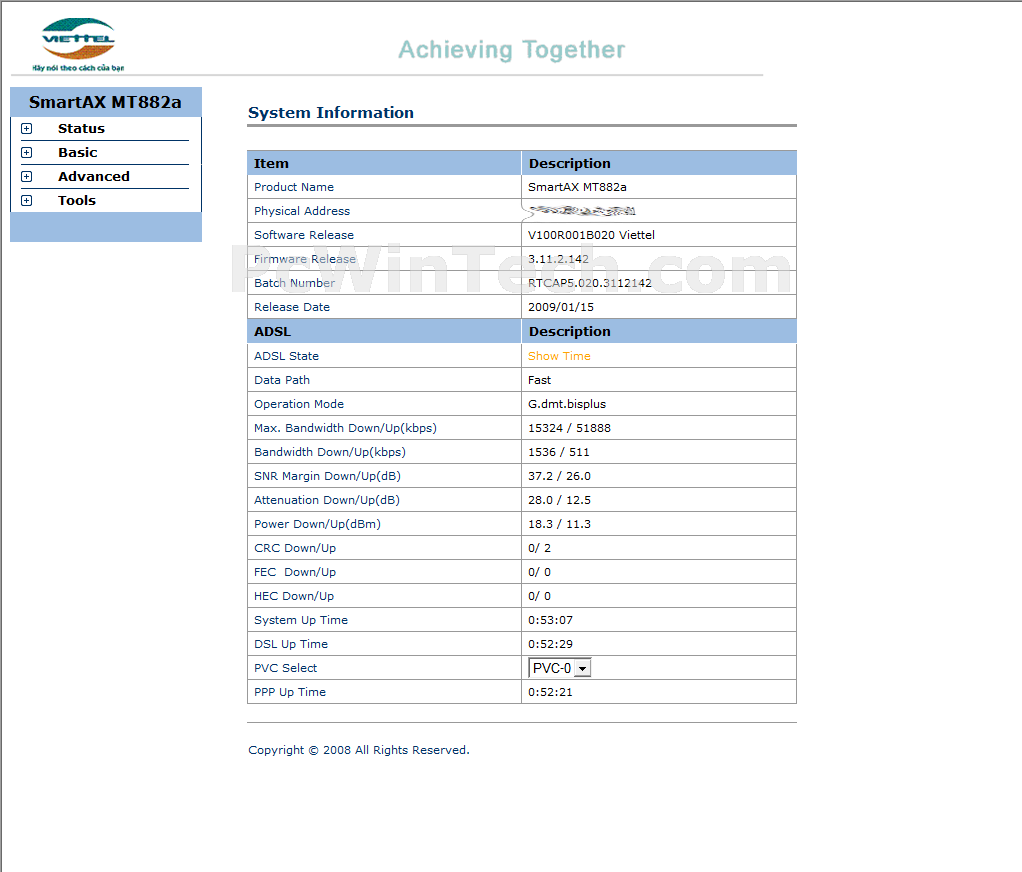Image resolution: width=1022 pixels, height=872 pixels.
Task: Click the SmartAX MT882a sidebar title
Action: tap(106, 102)
